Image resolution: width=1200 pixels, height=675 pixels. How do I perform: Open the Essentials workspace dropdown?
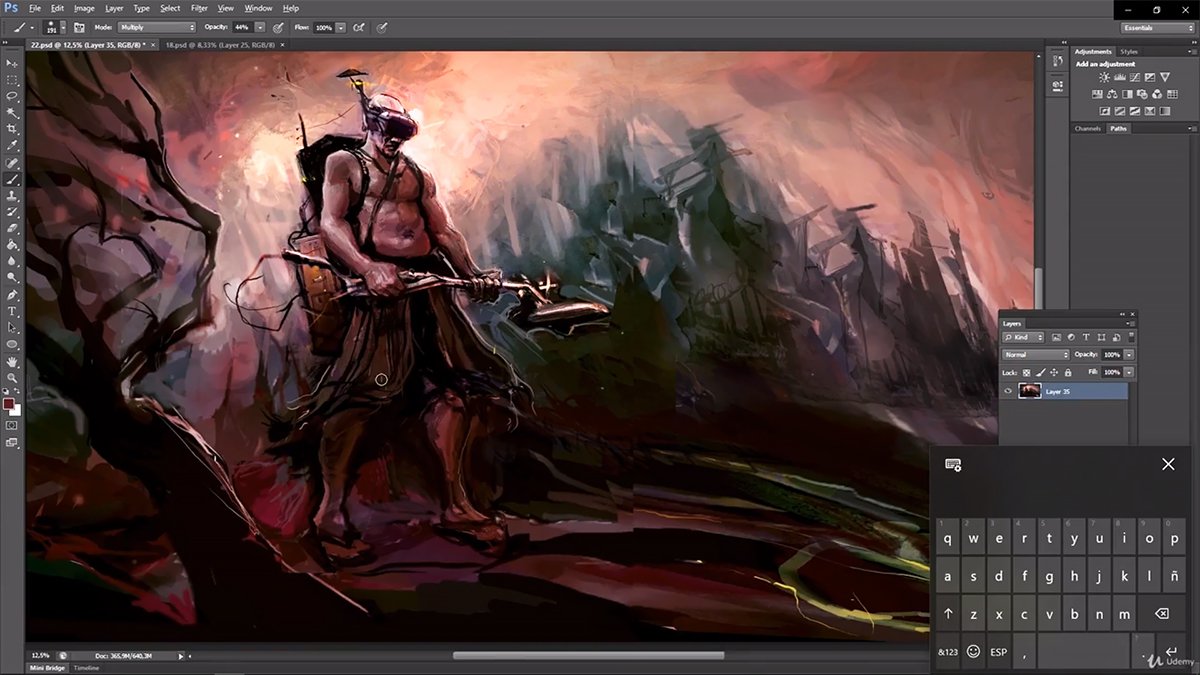point(1157,28)
